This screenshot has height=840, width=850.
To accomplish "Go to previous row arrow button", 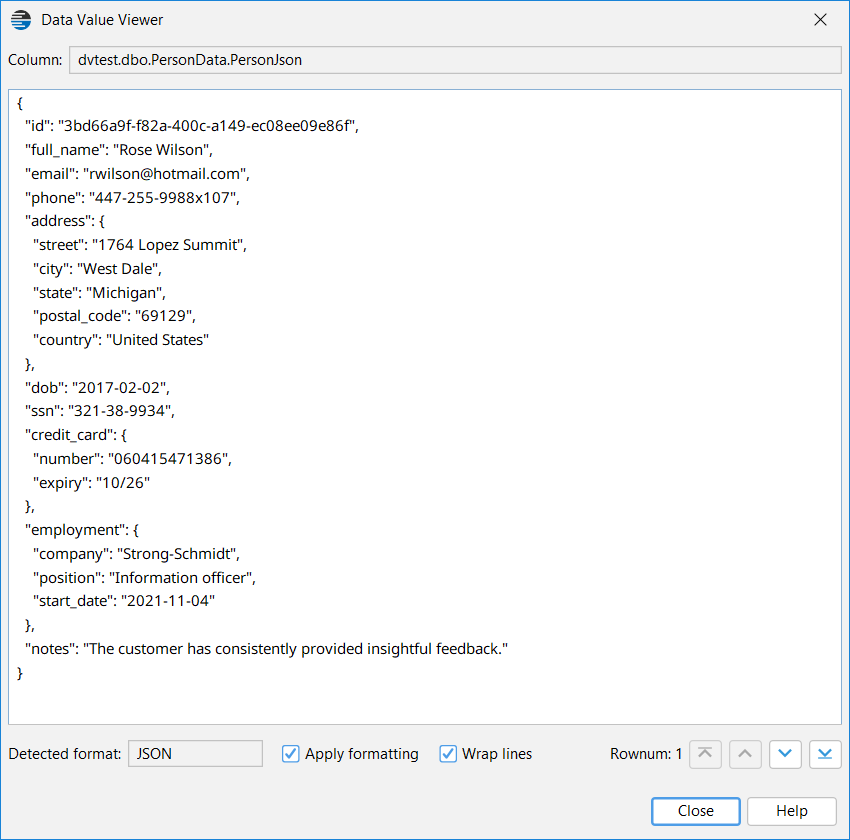I will point(745,754).
